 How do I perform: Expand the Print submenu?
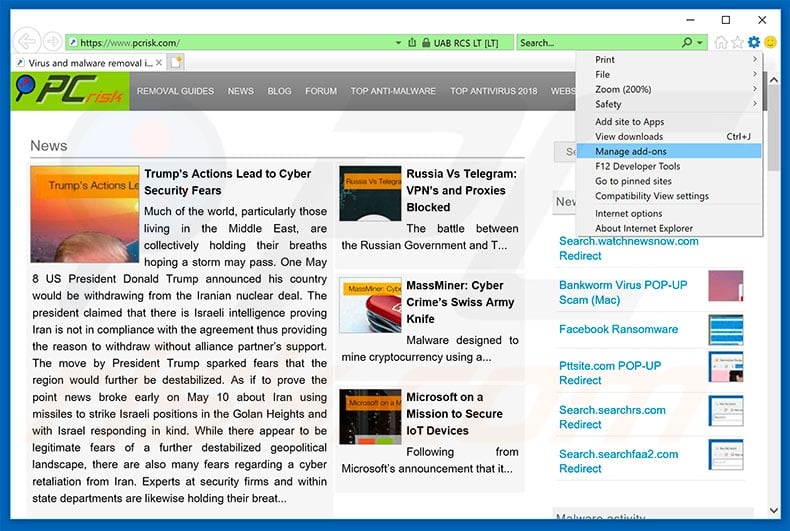coord(669,59)
